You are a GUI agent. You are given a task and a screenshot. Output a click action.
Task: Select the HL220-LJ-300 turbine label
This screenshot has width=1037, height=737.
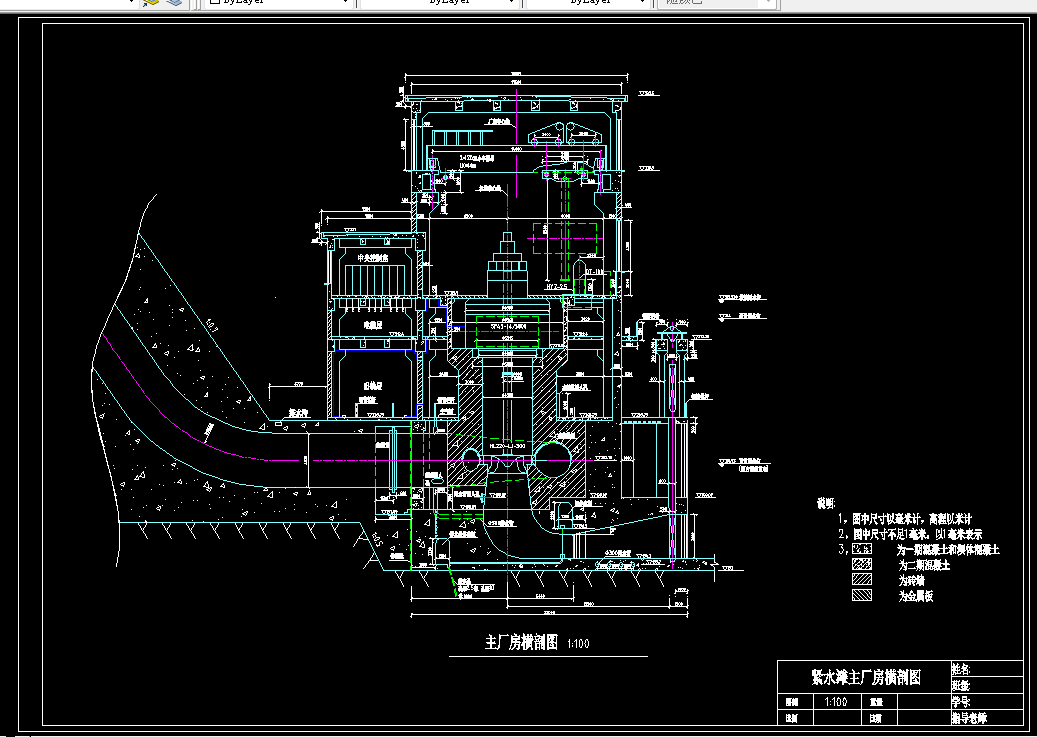click(x=509, y=447)
